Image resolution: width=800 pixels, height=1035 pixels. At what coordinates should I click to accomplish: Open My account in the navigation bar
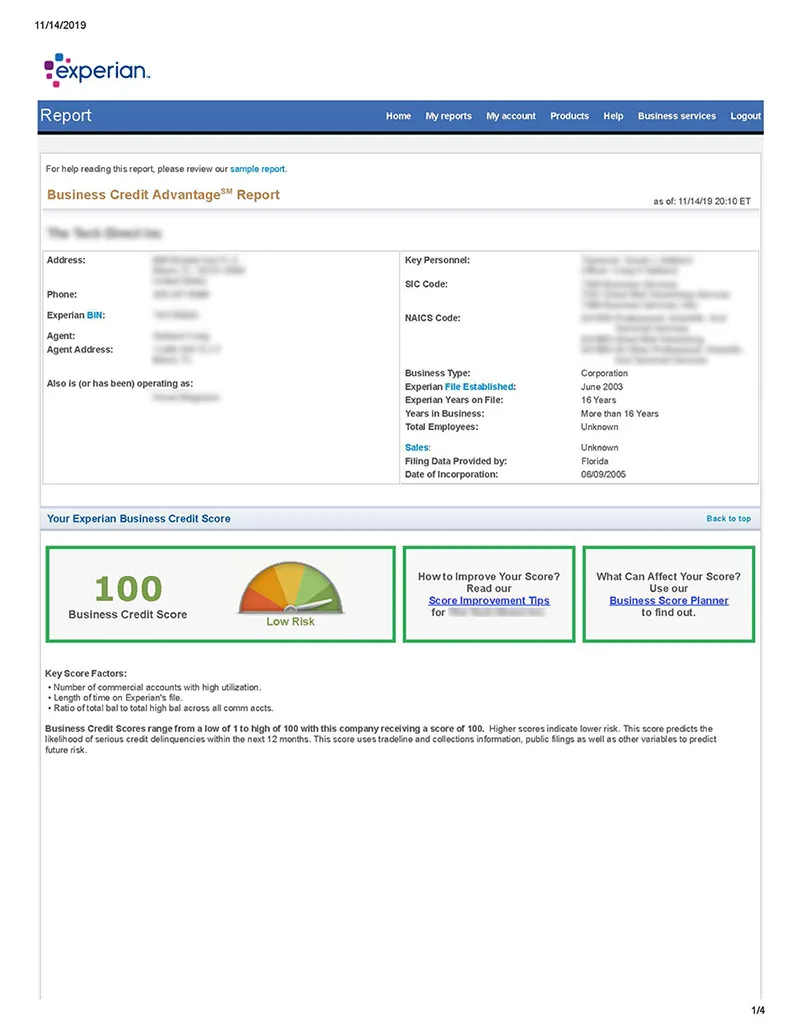point(511,116)
